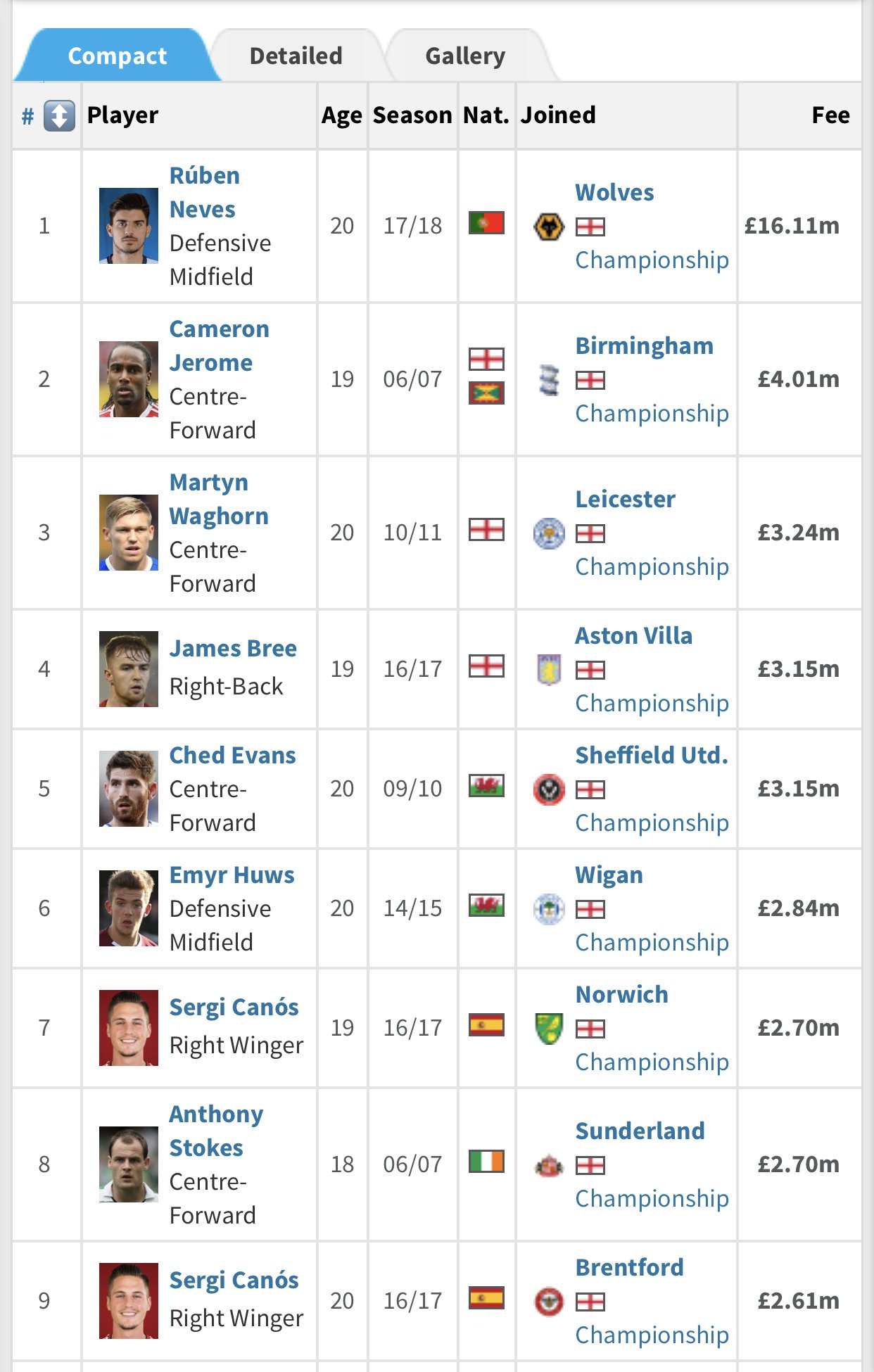874x1372 pixels.
Task: Open the Sunderland club link
Action: click(640, 1131)
